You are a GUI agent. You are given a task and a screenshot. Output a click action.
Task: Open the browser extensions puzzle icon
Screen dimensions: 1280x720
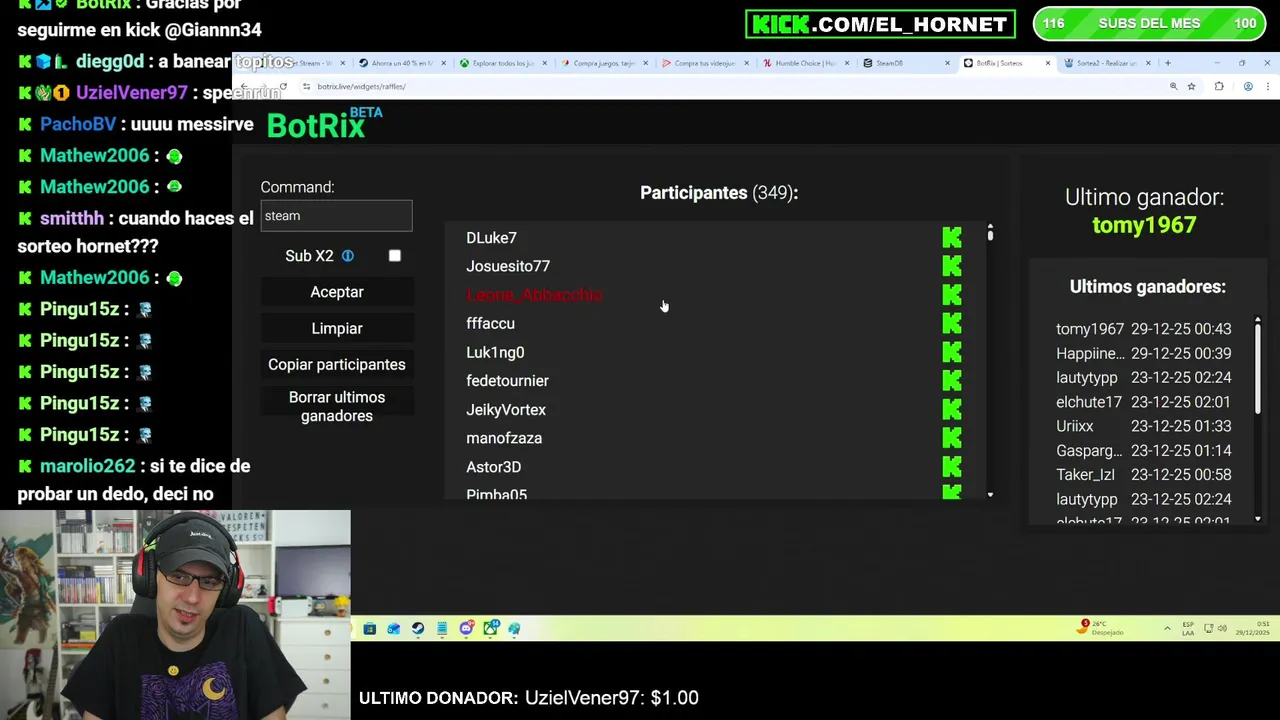1219,87
